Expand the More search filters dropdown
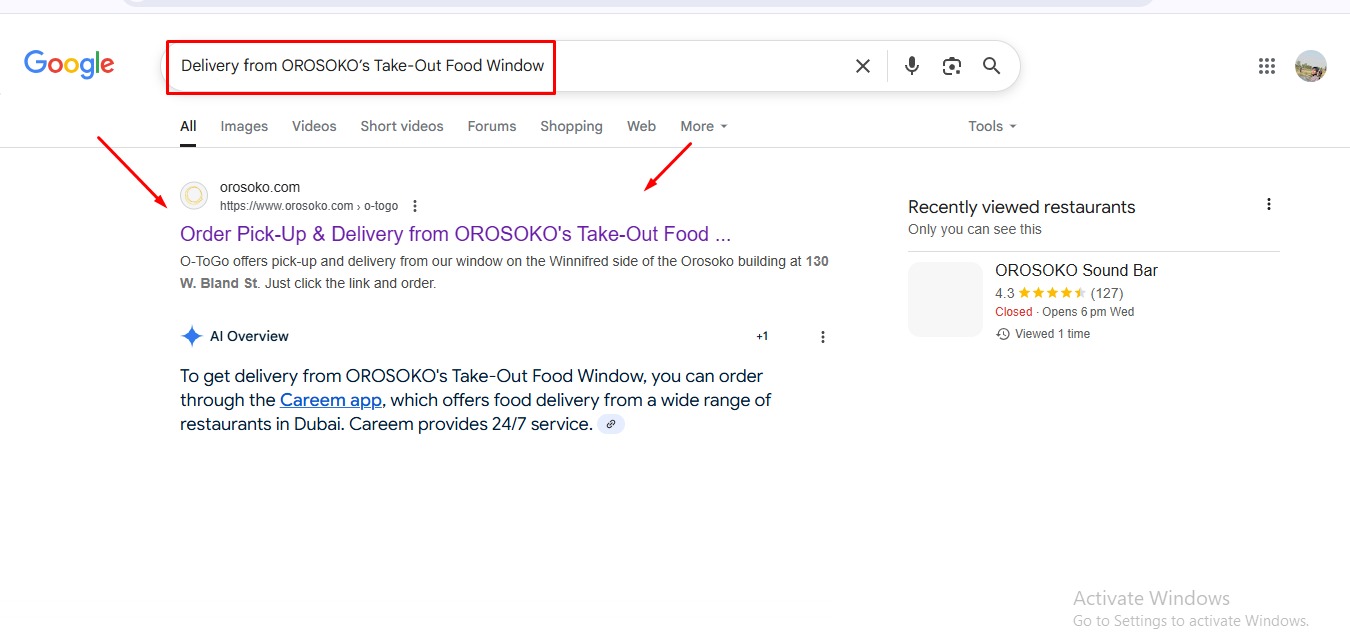This screenshot has width=1350, height=632. coord(703,126)
